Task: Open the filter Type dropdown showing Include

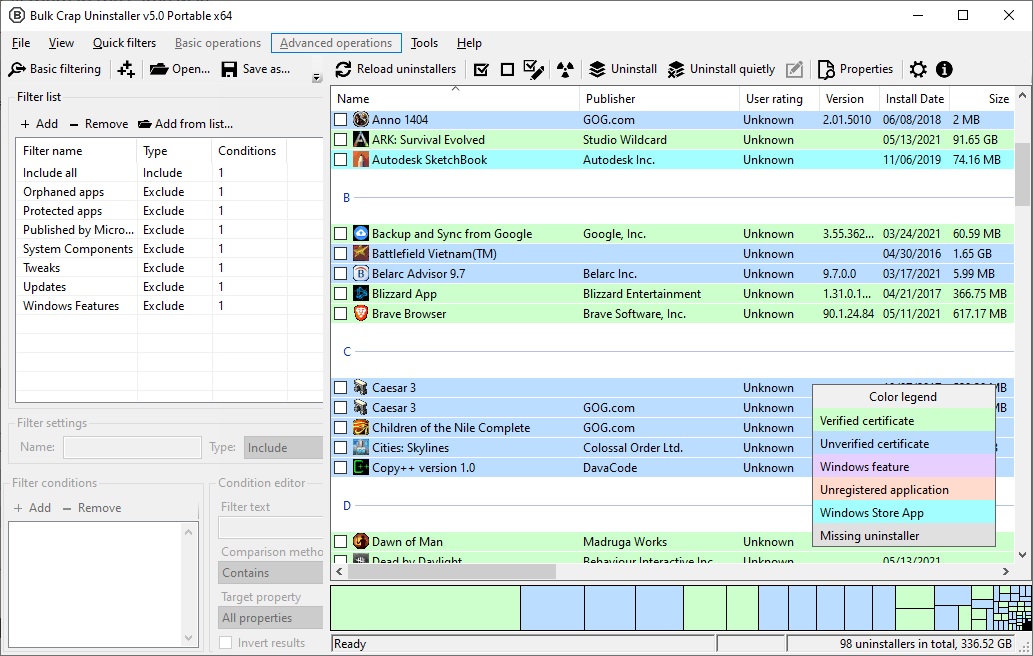Action: coord(283,447)
